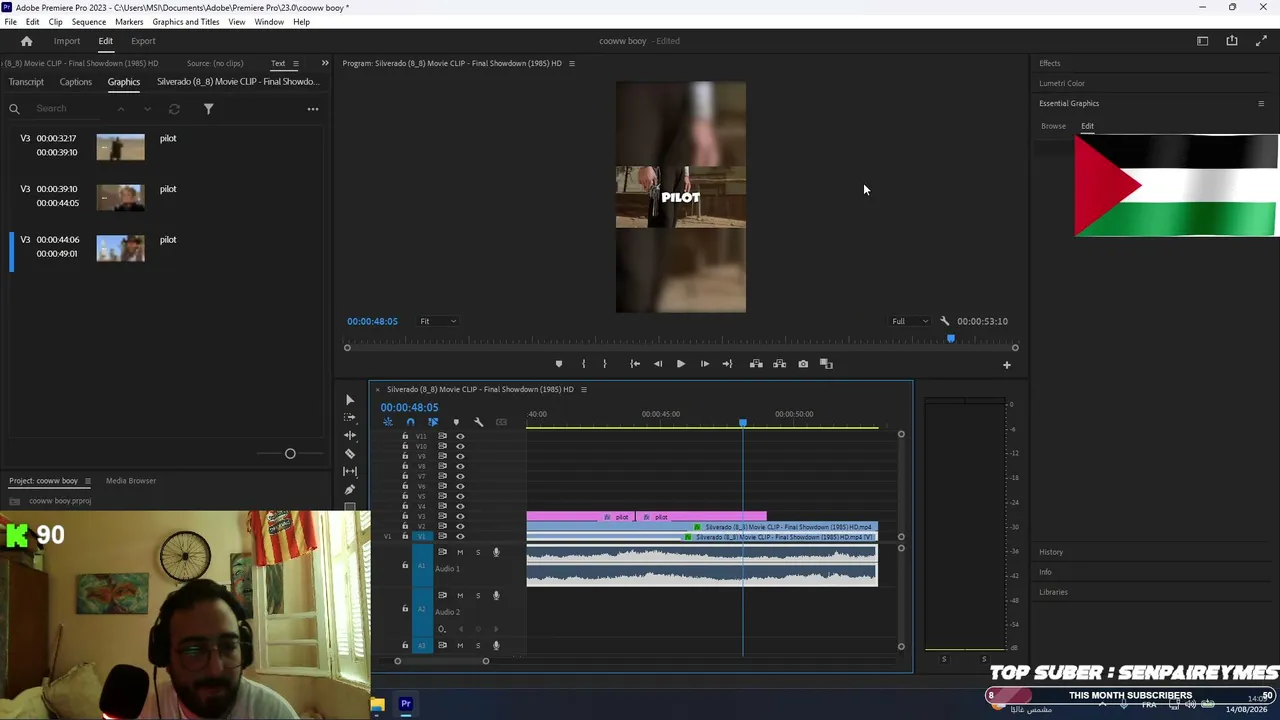Solo the Audio 1 track
The height and width of the screenshot is (720, 1280).
coord(478,552)
